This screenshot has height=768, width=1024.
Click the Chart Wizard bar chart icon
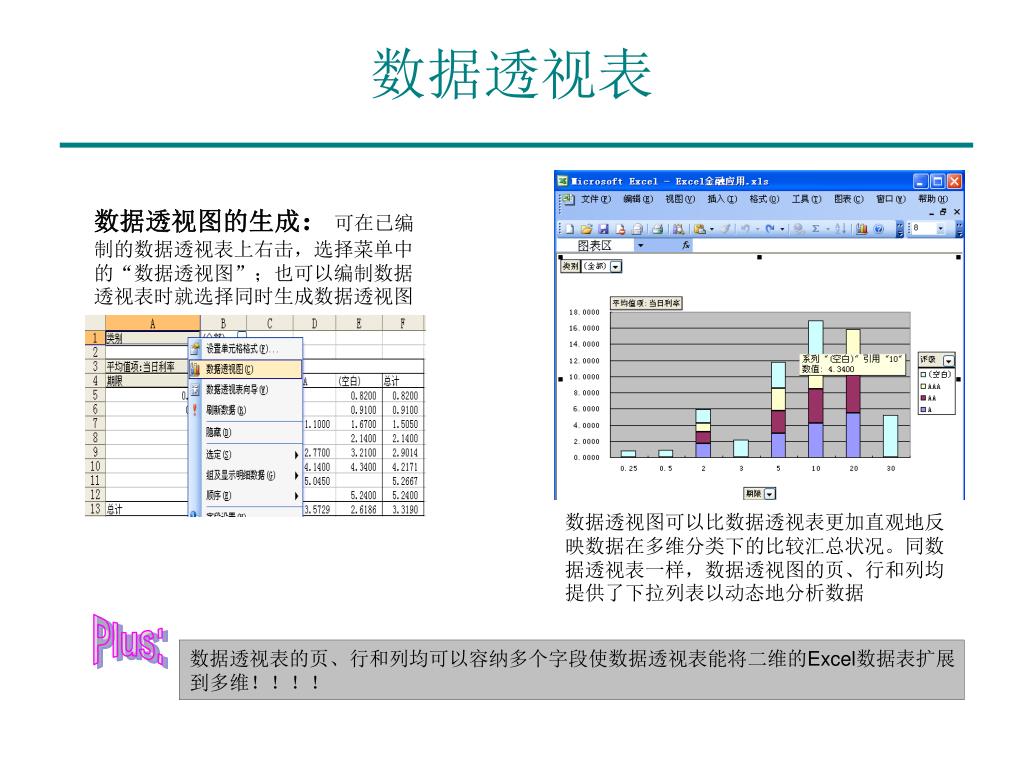pos(861,229)
